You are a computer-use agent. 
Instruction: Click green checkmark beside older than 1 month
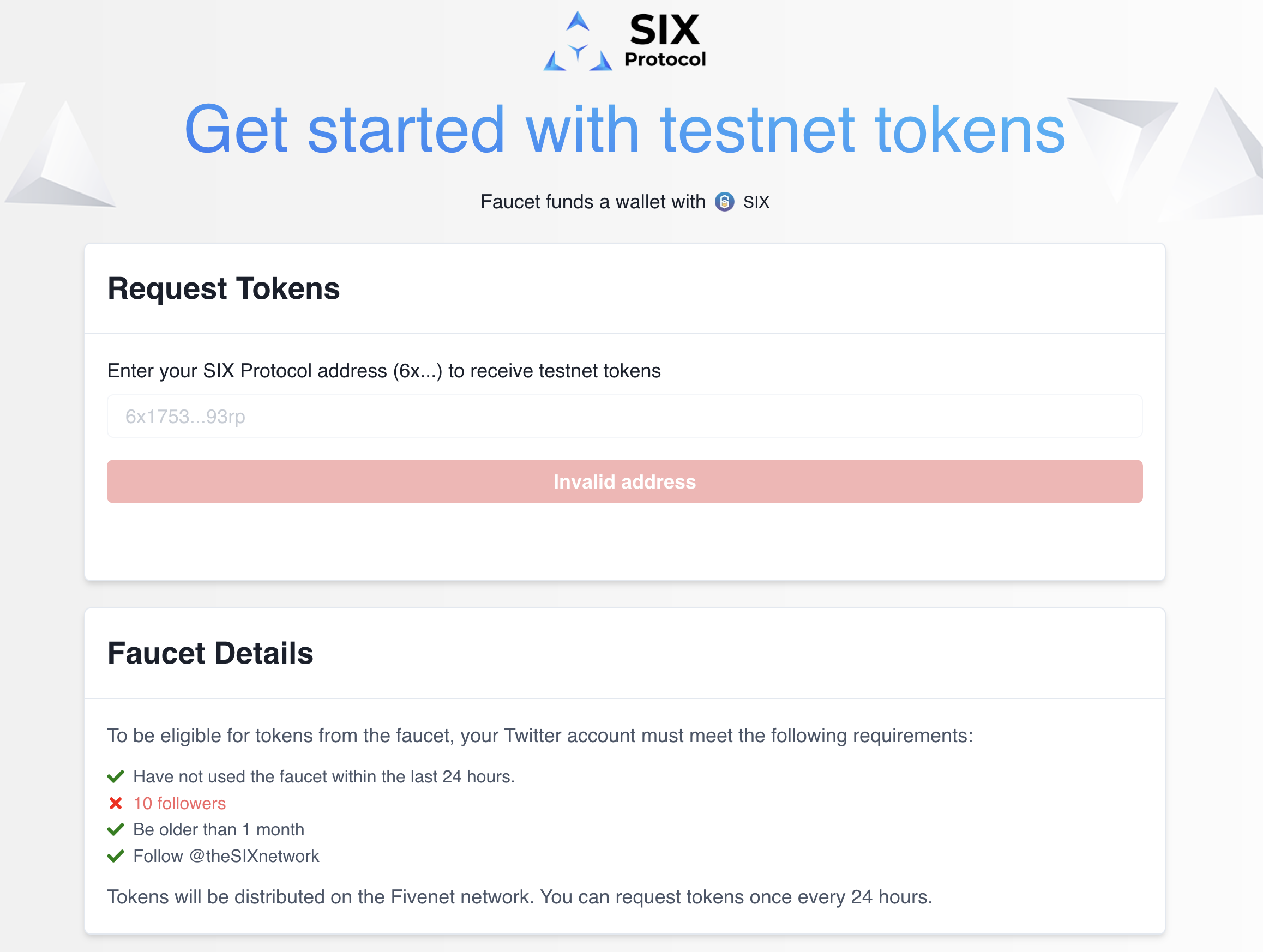tap(115, 829)
